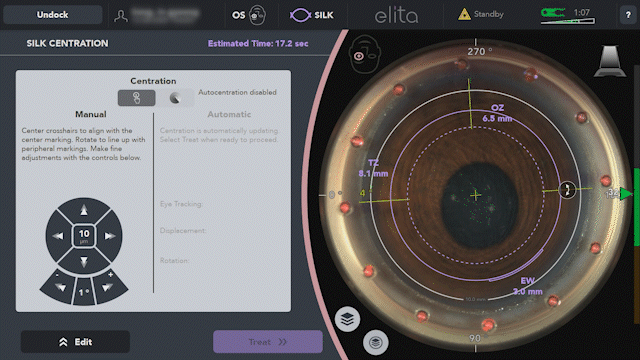Click the 270° angle label
This screenshot has width=640, height=360.
(x=480, y=51)
